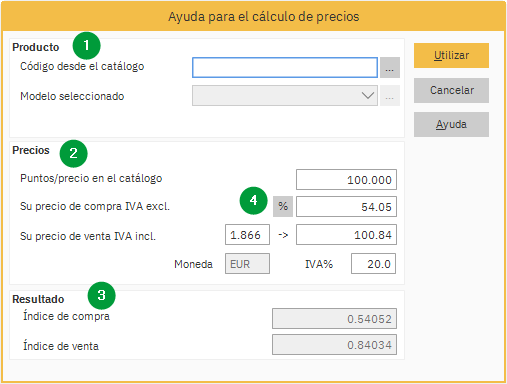Viewport: 507px width, 384px height.
Task: Click the sale factor field showing 1.866
Action: coord(247,235)
